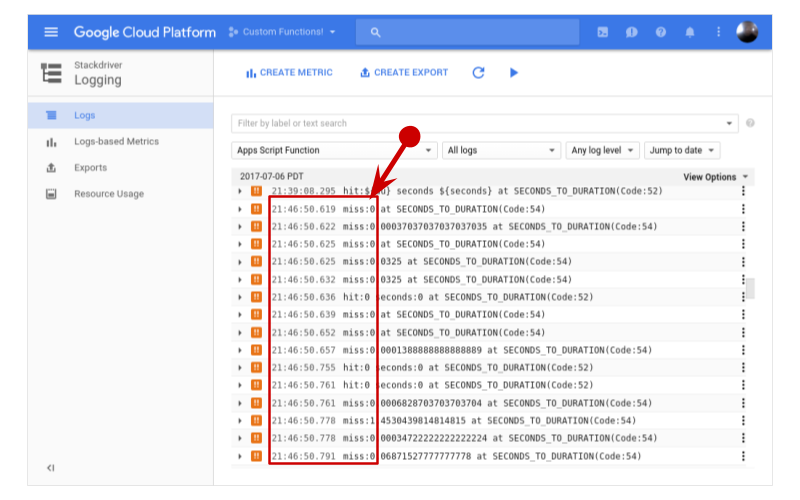Expand the 21:46:50.622 log entry
Image resolution: width=800 pixels, height=500 pixels.
click(240, 227)
